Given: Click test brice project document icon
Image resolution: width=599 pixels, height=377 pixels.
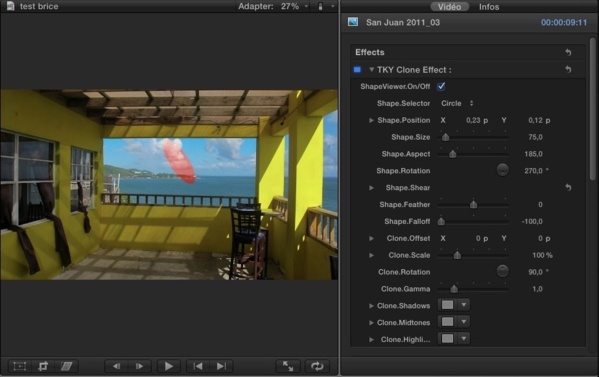Looking at the screenshot, I should pyautogui.click(x=10, y=6).
